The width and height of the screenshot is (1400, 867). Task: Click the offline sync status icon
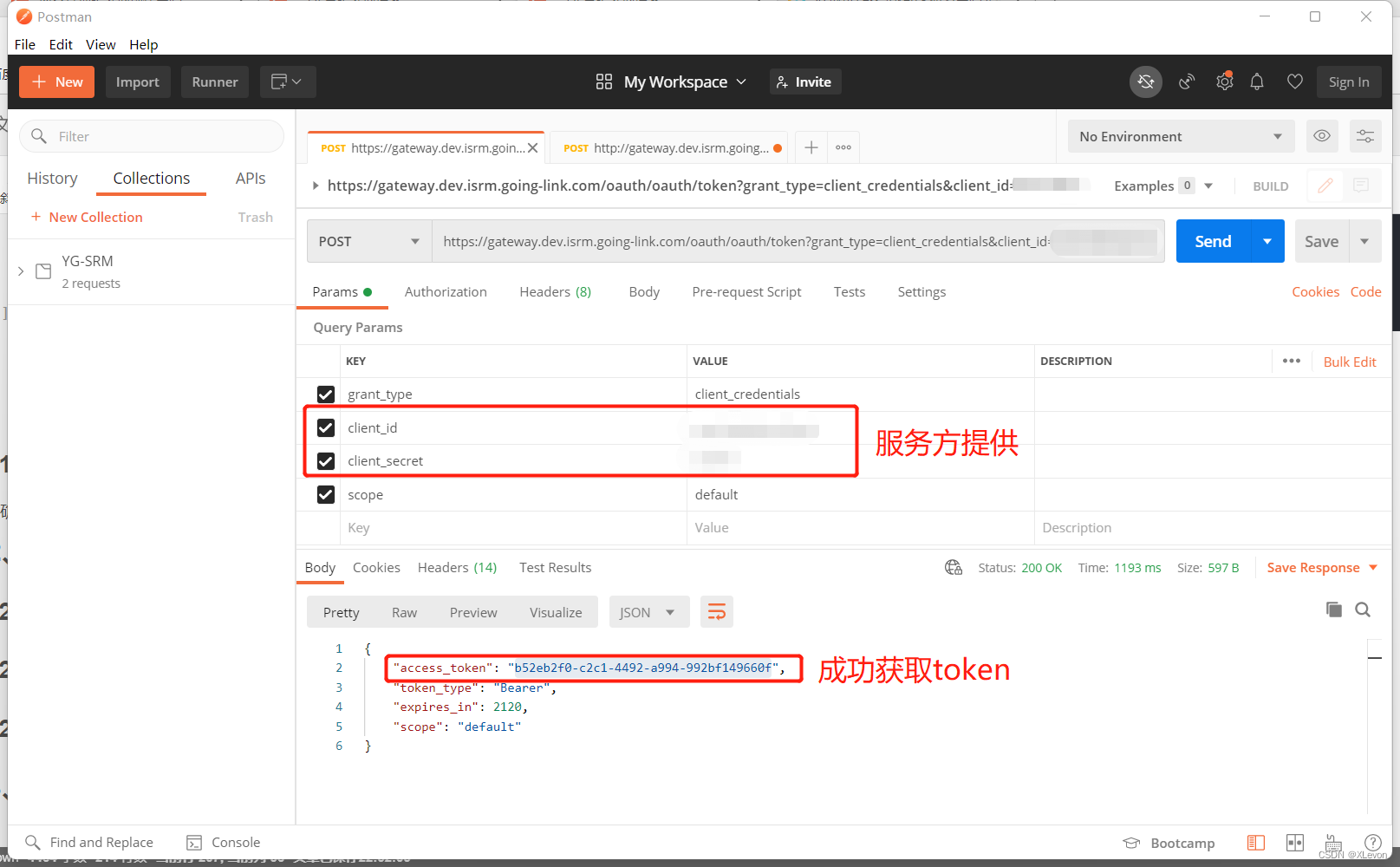point(1146,81)
